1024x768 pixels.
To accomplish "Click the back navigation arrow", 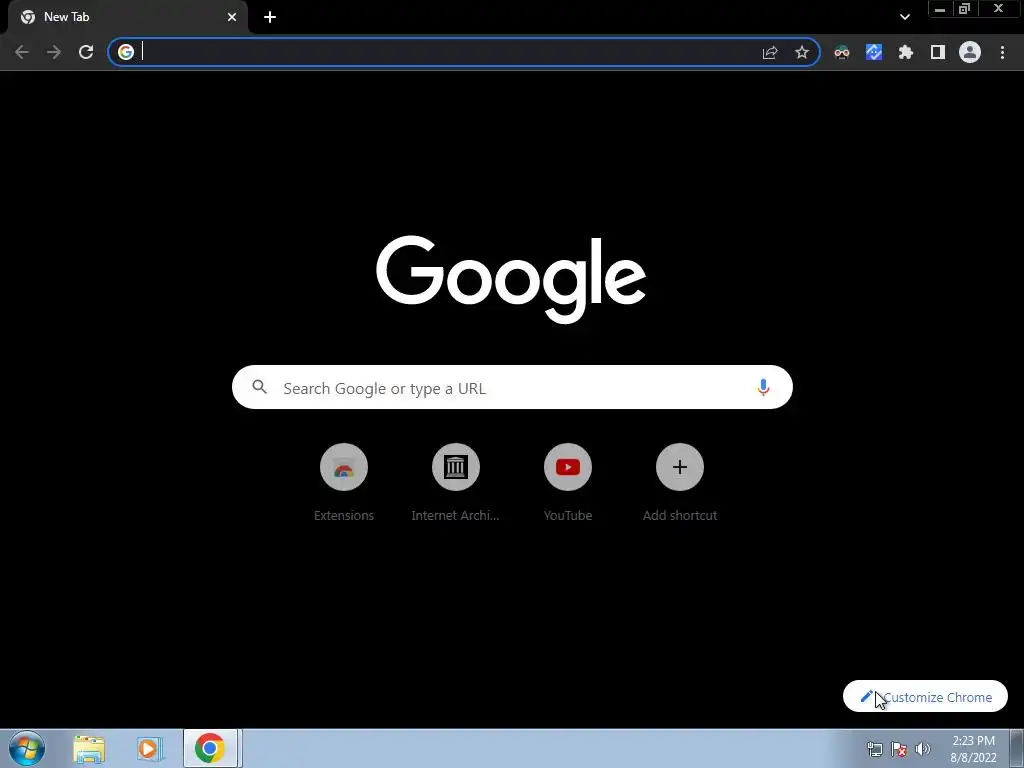I will [22, 52].
